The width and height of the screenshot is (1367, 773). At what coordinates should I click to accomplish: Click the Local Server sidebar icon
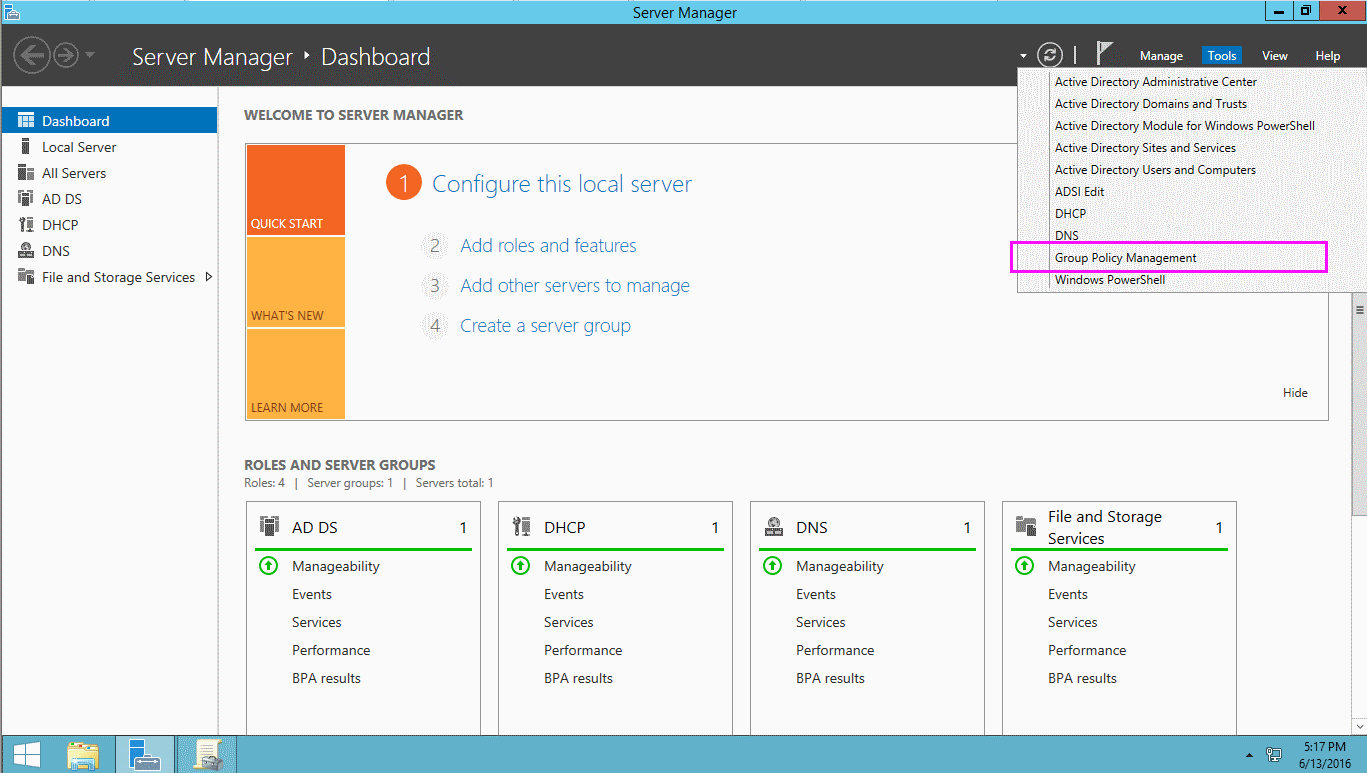(x=26, y=147)
